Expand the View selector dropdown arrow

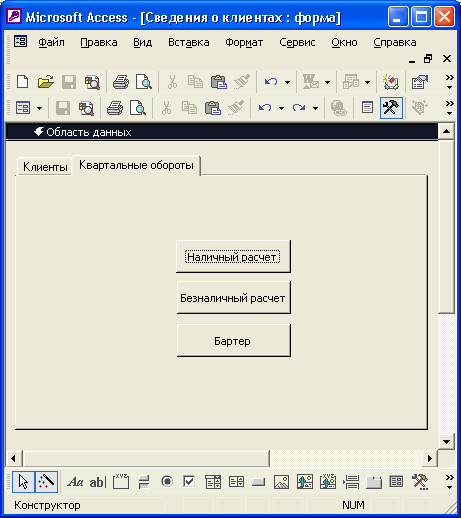coord(39,108)
